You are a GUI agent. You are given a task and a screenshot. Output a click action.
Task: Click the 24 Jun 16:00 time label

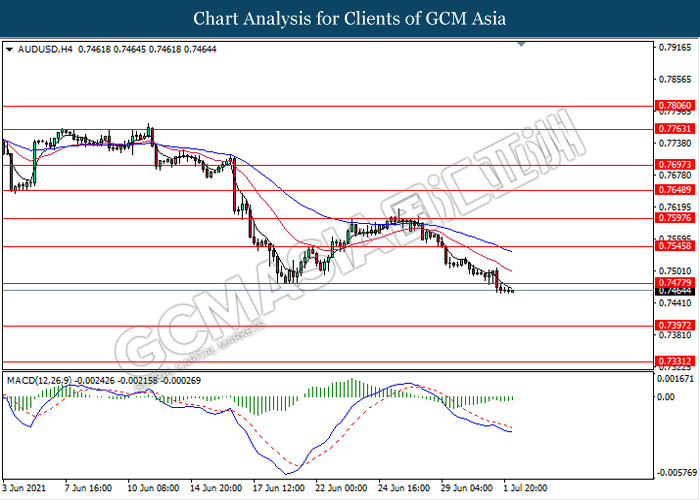point(404,488)
